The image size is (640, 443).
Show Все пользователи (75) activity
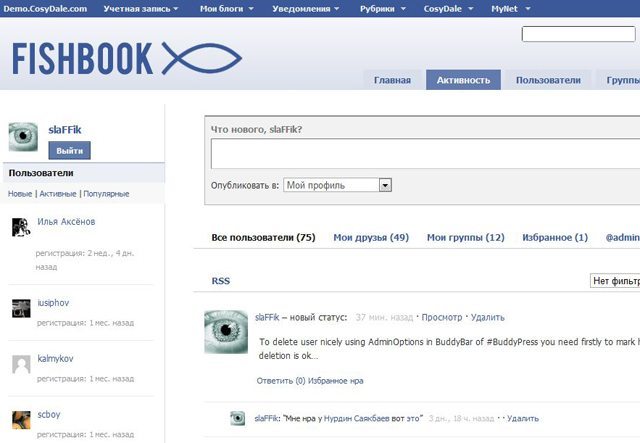263,238
